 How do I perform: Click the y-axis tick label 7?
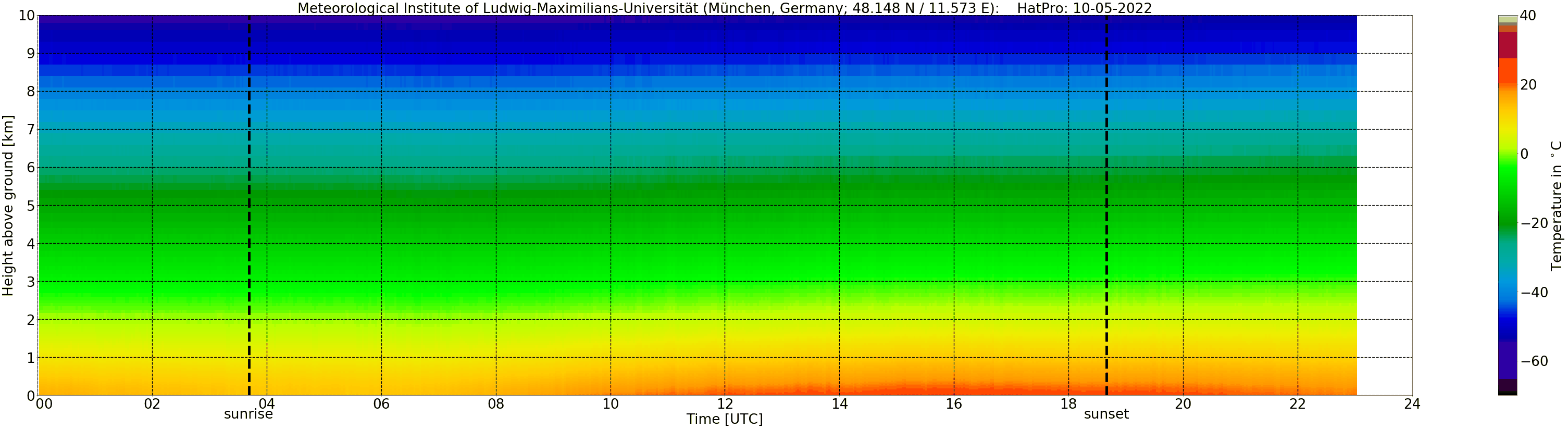click(x=30, y=130)
